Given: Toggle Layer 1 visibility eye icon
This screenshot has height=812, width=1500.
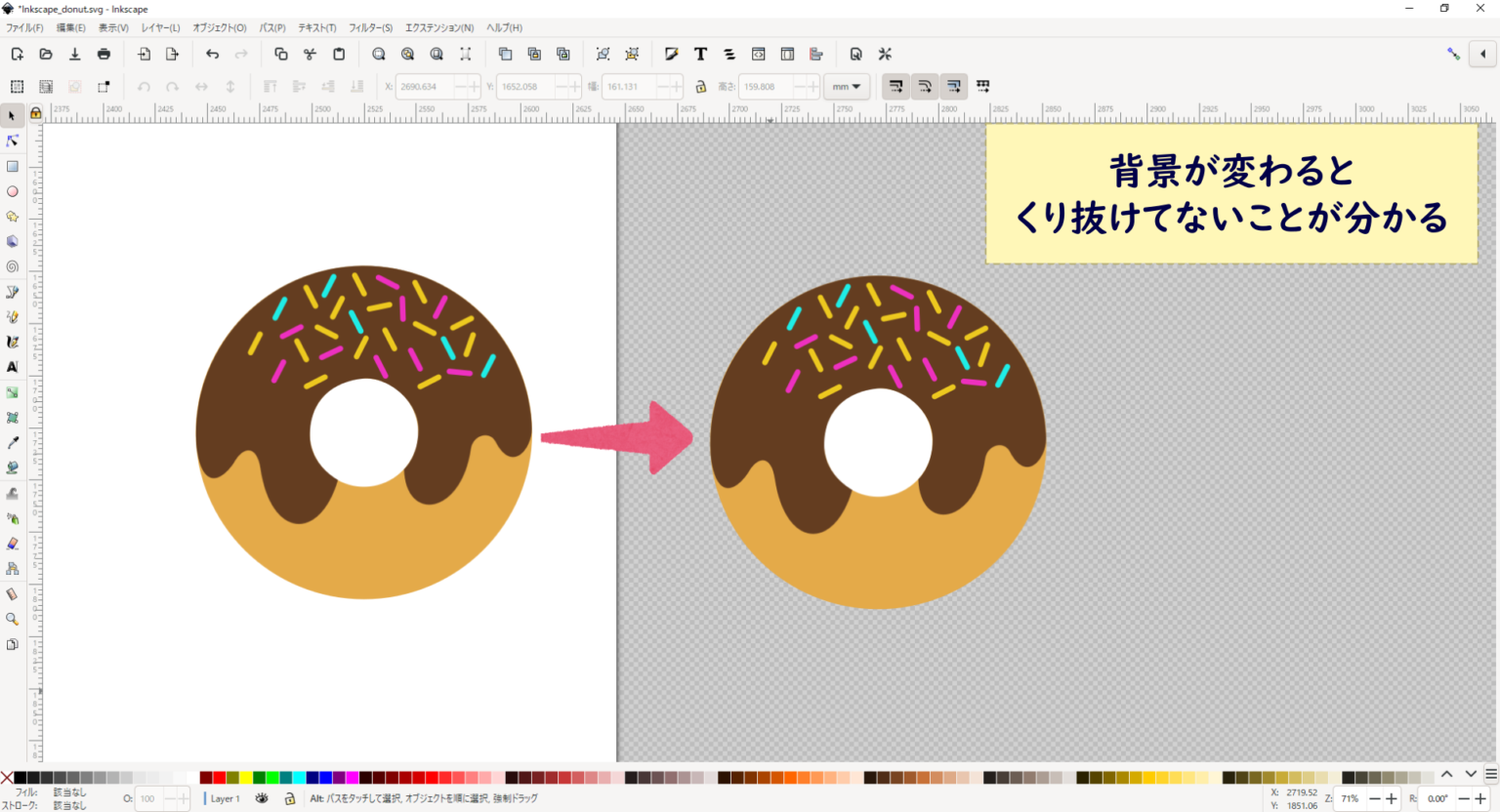Looking at the screenshot, I should (x=262, y=798).
